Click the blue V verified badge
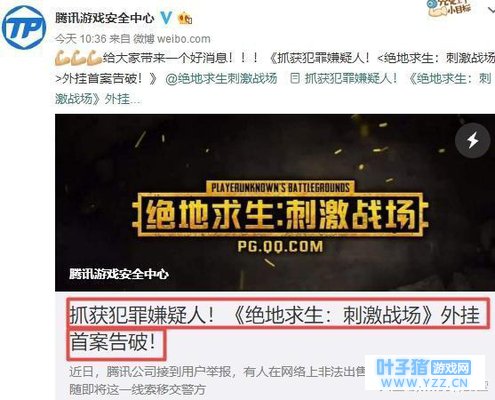Image resolution: width=495 pixels, height=400 pixels. pyautogui.click(x=167, y=17)
